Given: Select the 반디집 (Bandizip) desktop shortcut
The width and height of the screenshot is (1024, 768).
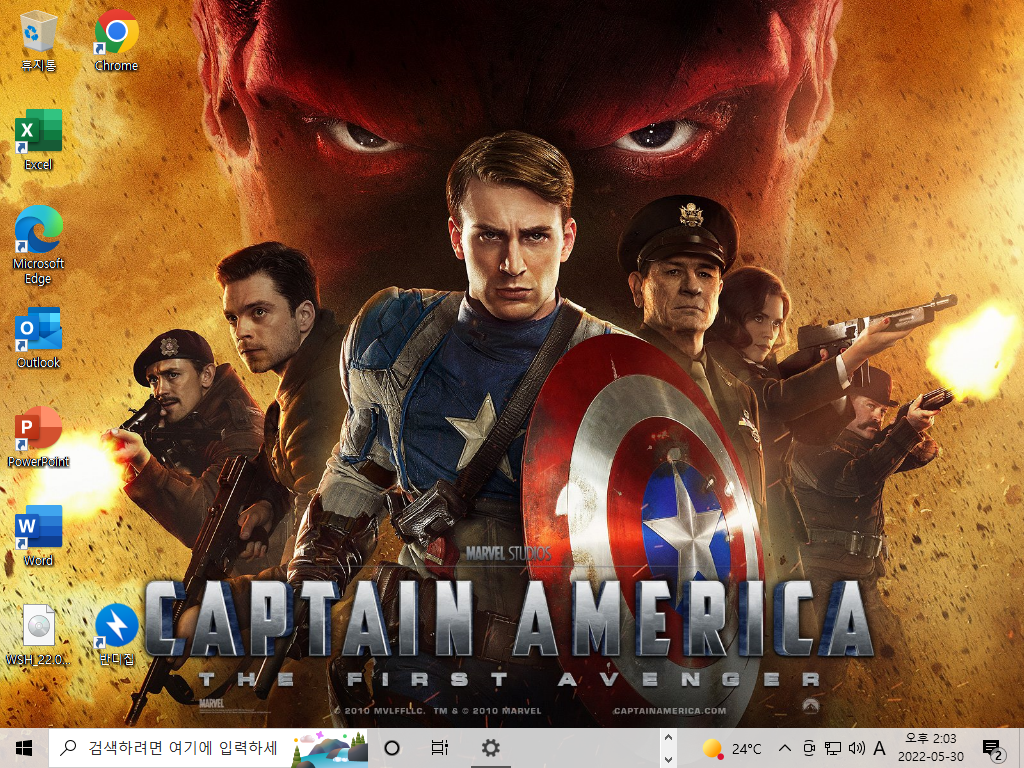Looking at the screenshot, I should [116, 635].
